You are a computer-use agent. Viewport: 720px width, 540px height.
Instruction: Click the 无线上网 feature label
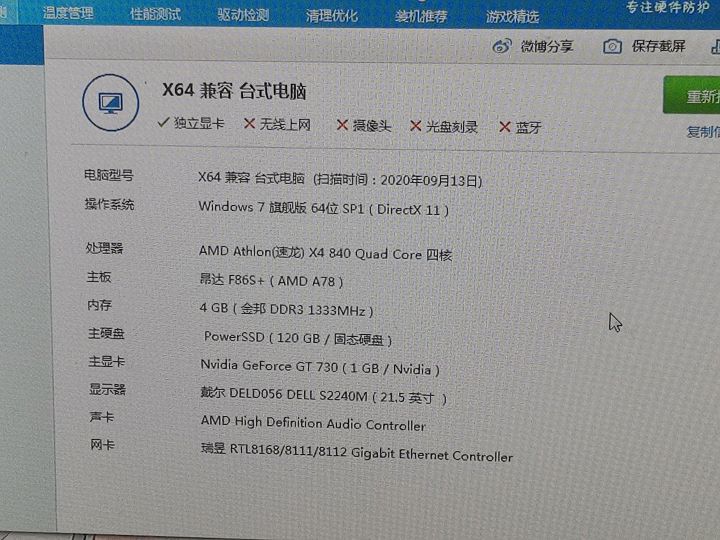pyautogui.click(x=285, y=124)
